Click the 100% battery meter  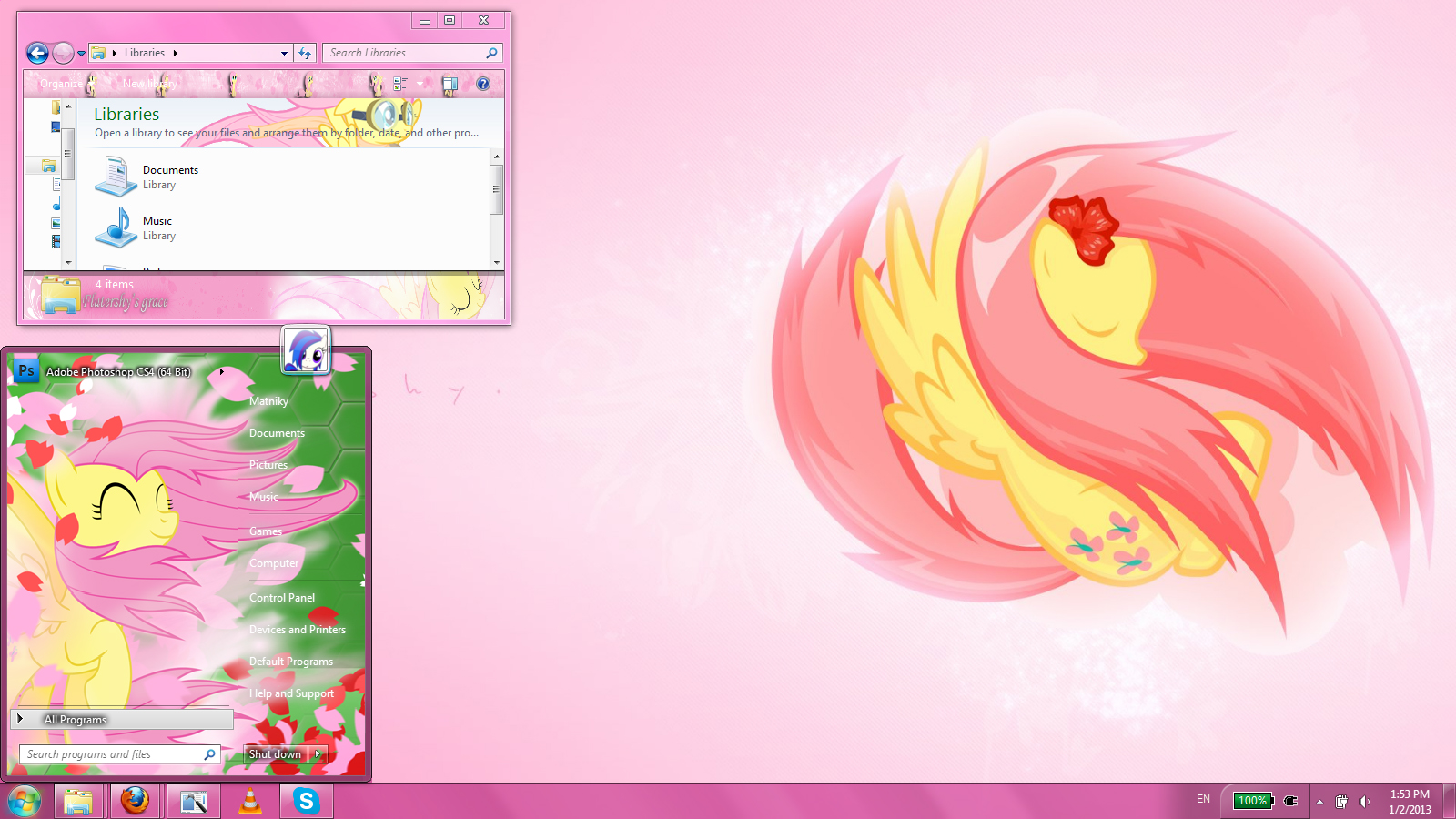tap(1253, 801)
